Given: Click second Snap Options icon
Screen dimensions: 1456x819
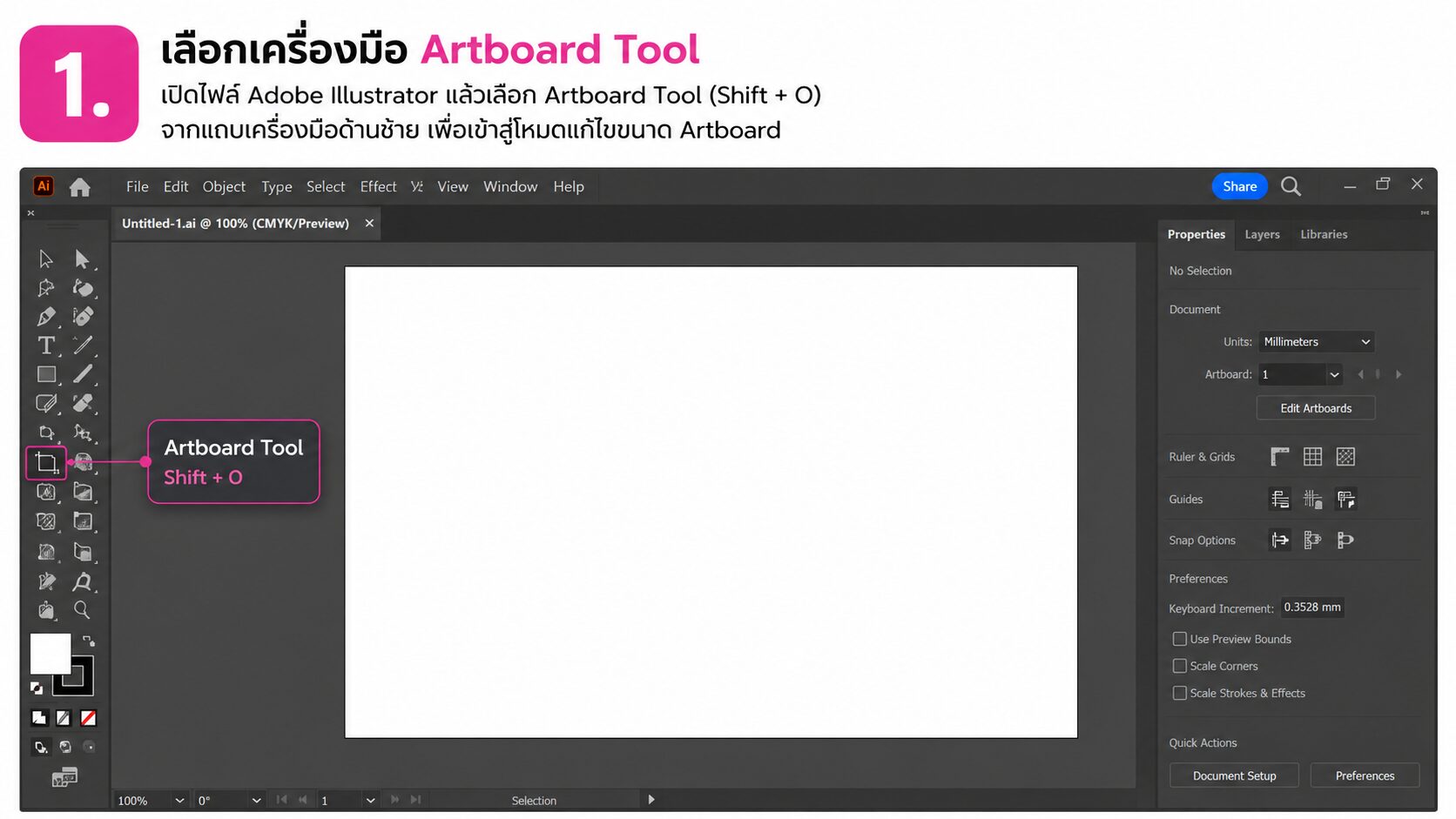Looking at the screenshot, I should pos(1312,540).
